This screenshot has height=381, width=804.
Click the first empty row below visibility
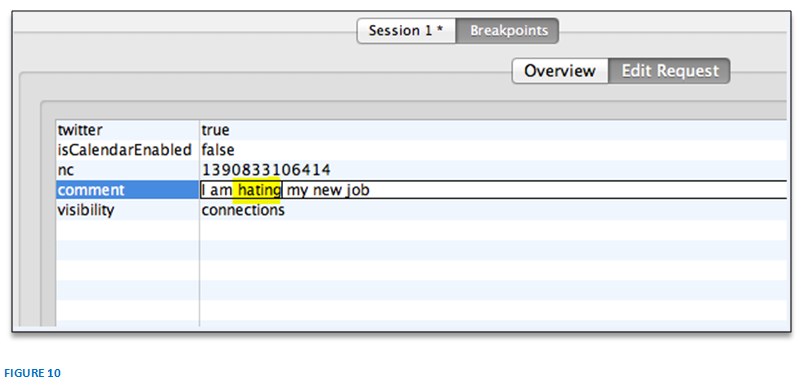421,230
